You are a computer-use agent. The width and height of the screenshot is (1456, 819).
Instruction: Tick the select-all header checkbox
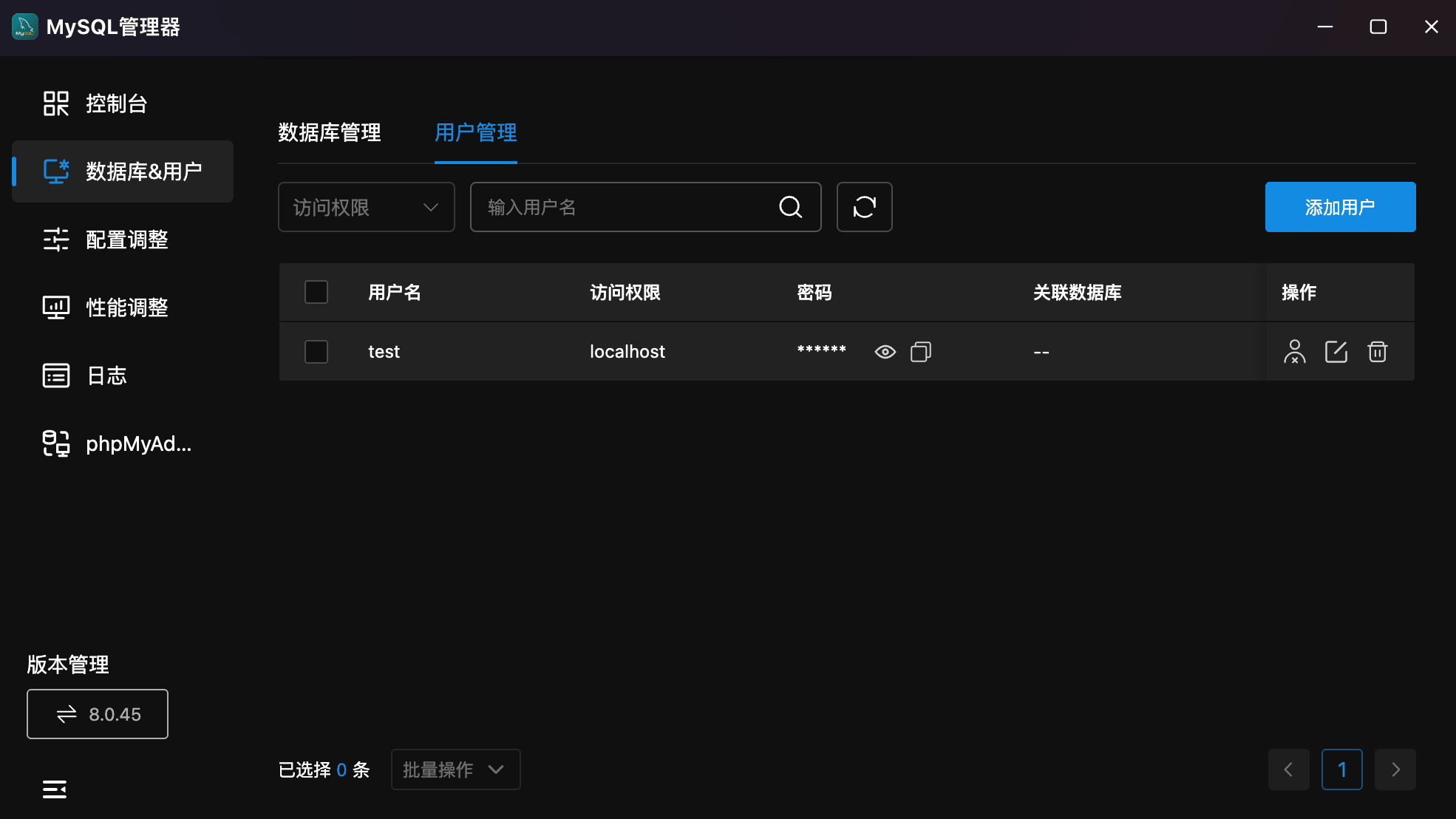pos(316,292)
